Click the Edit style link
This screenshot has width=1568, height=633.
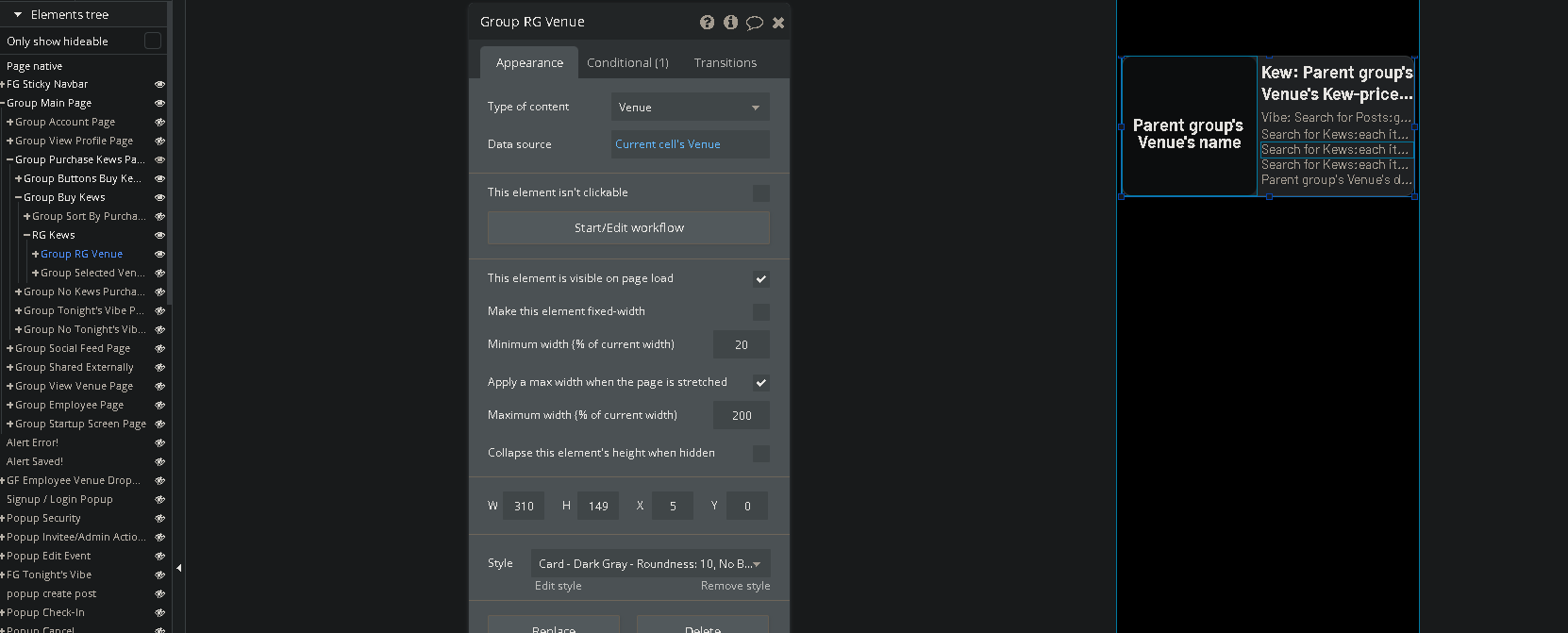tap(559, 586)
